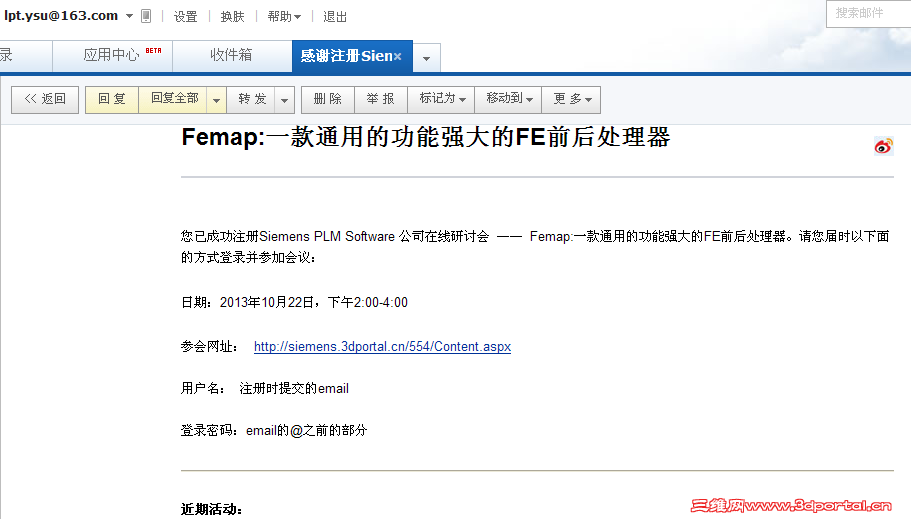The height and width of the screenshot is (519, 911).
Task: Click the 返回 back button
Action: [45, 99]
